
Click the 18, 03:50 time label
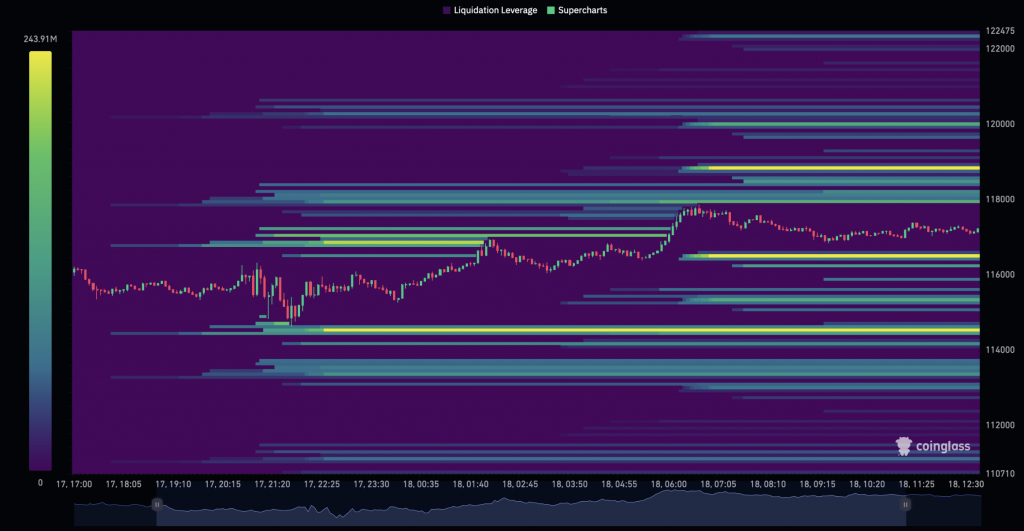(x=569, y=484)
